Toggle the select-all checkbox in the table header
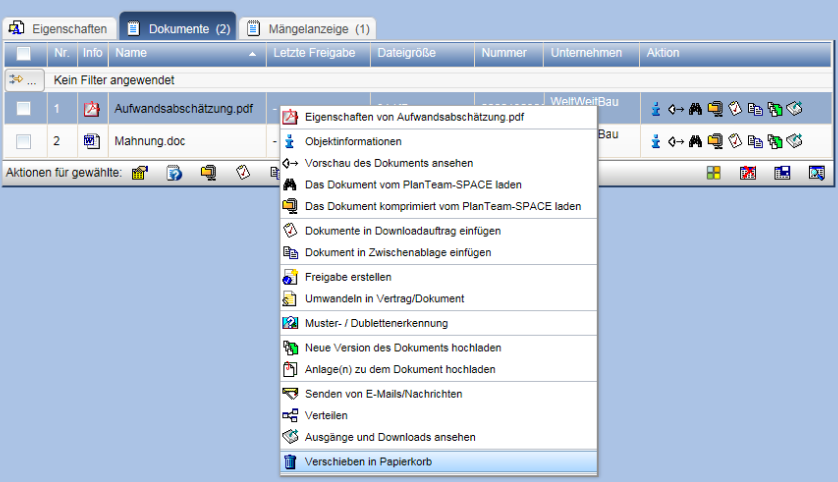This screenshot has height=482, width=838. tap(24, 54)
